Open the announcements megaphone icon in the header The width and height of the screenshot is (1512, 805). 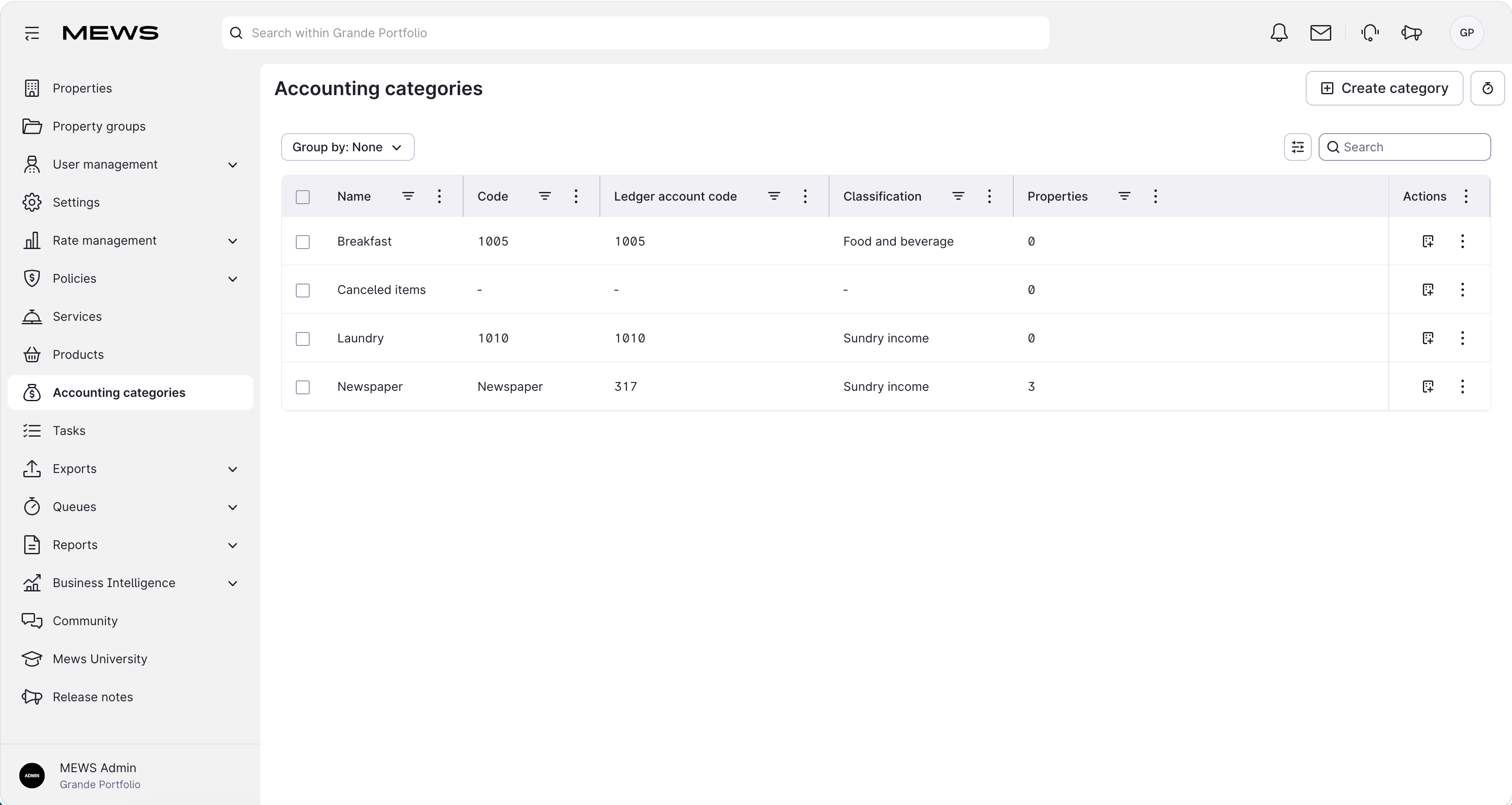click(x=1412, y=33)
